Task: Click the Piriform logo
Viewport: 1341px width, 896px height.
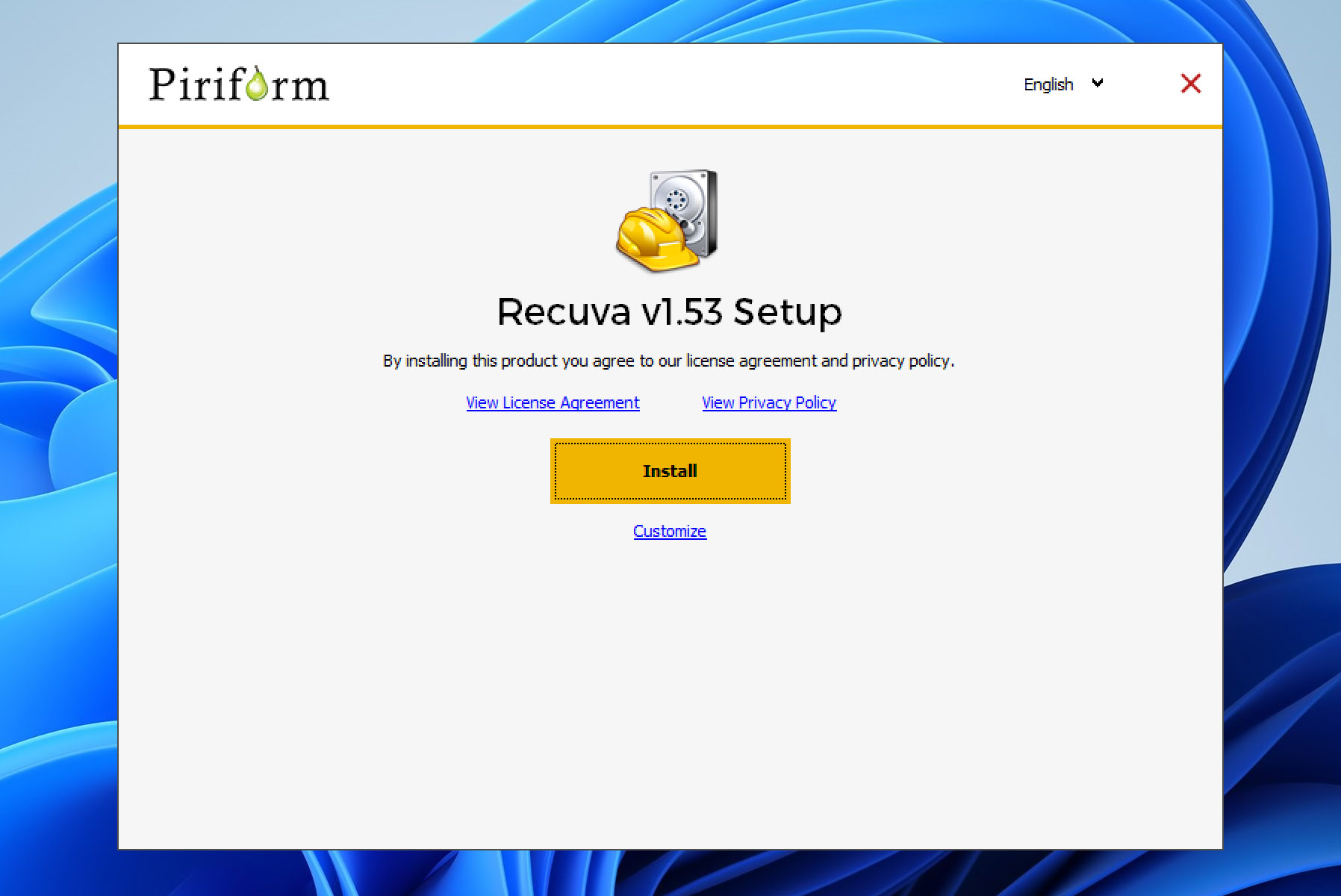Action: click(239, 84)
